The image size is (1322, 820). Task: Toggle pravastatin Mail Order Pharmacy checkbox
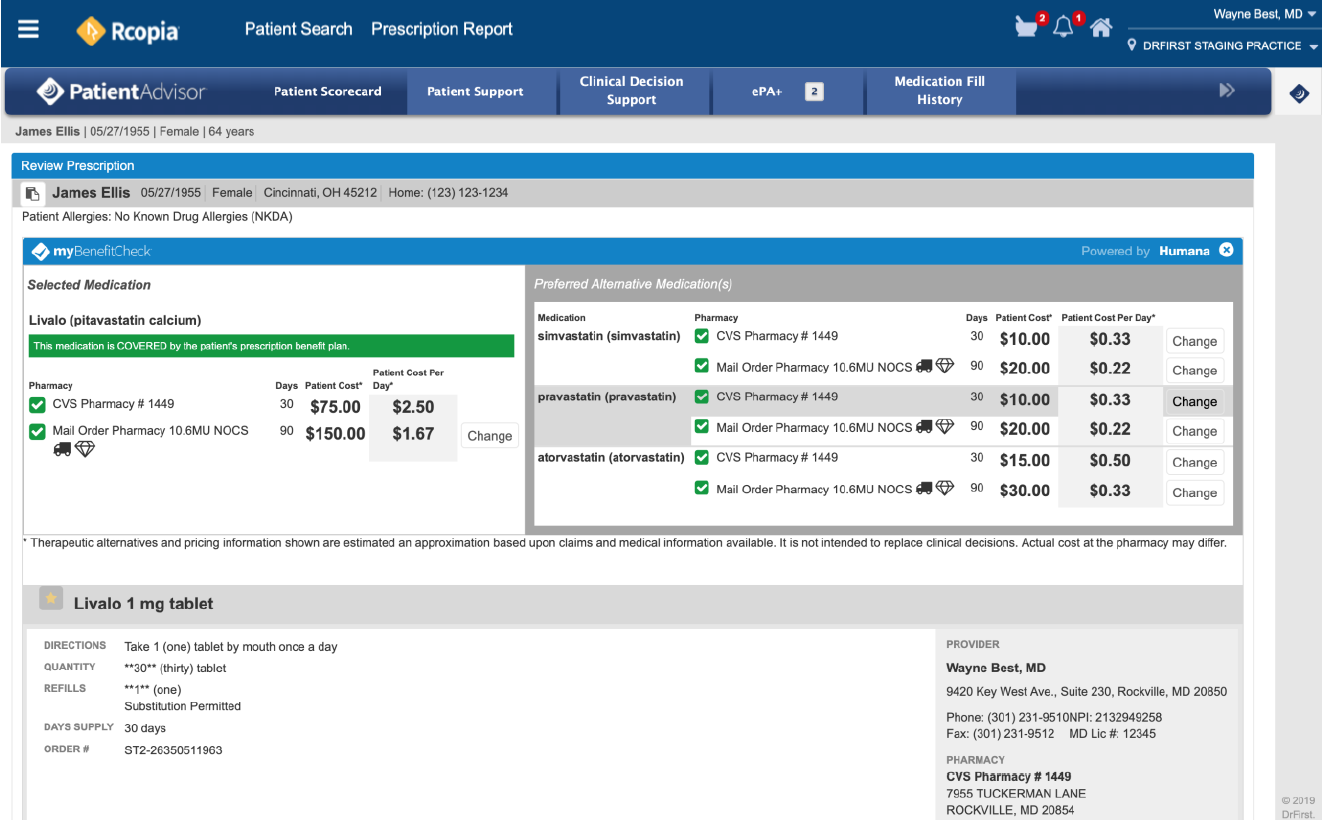(701, 427)
